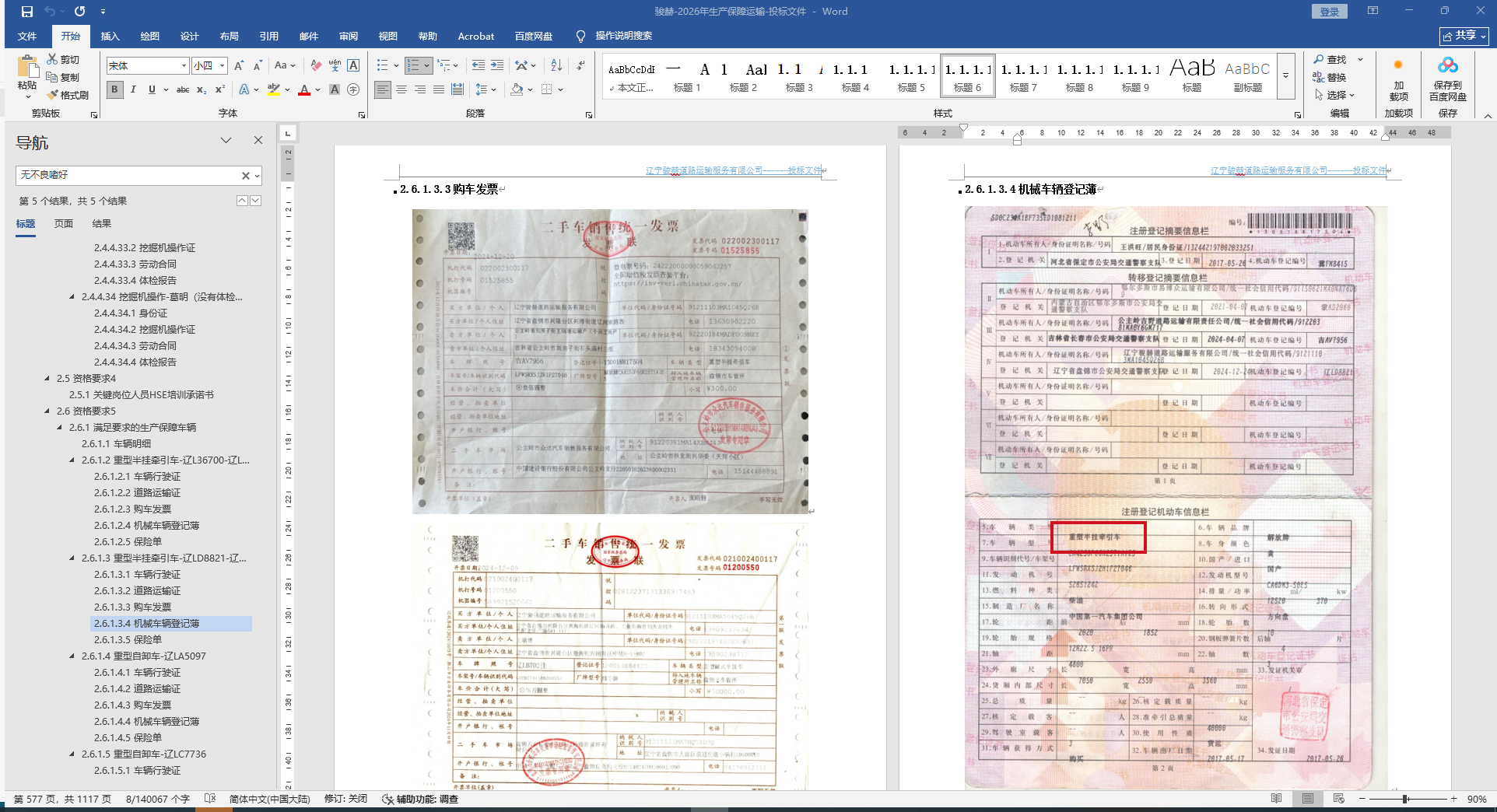Toggle align left
This screenshot has height=812, width=1497.
coord(383,89)
